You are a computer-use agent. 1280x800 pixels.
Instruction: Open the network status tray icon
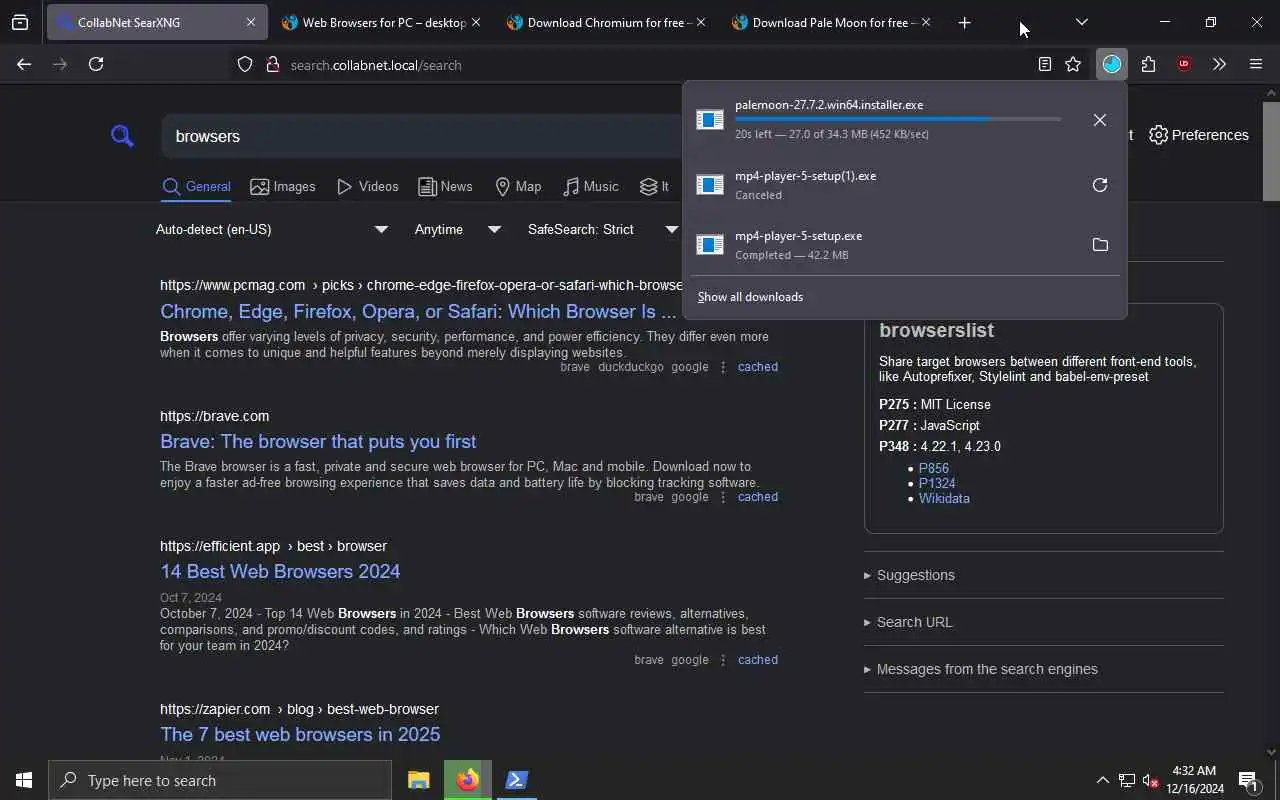point(1127,780)
